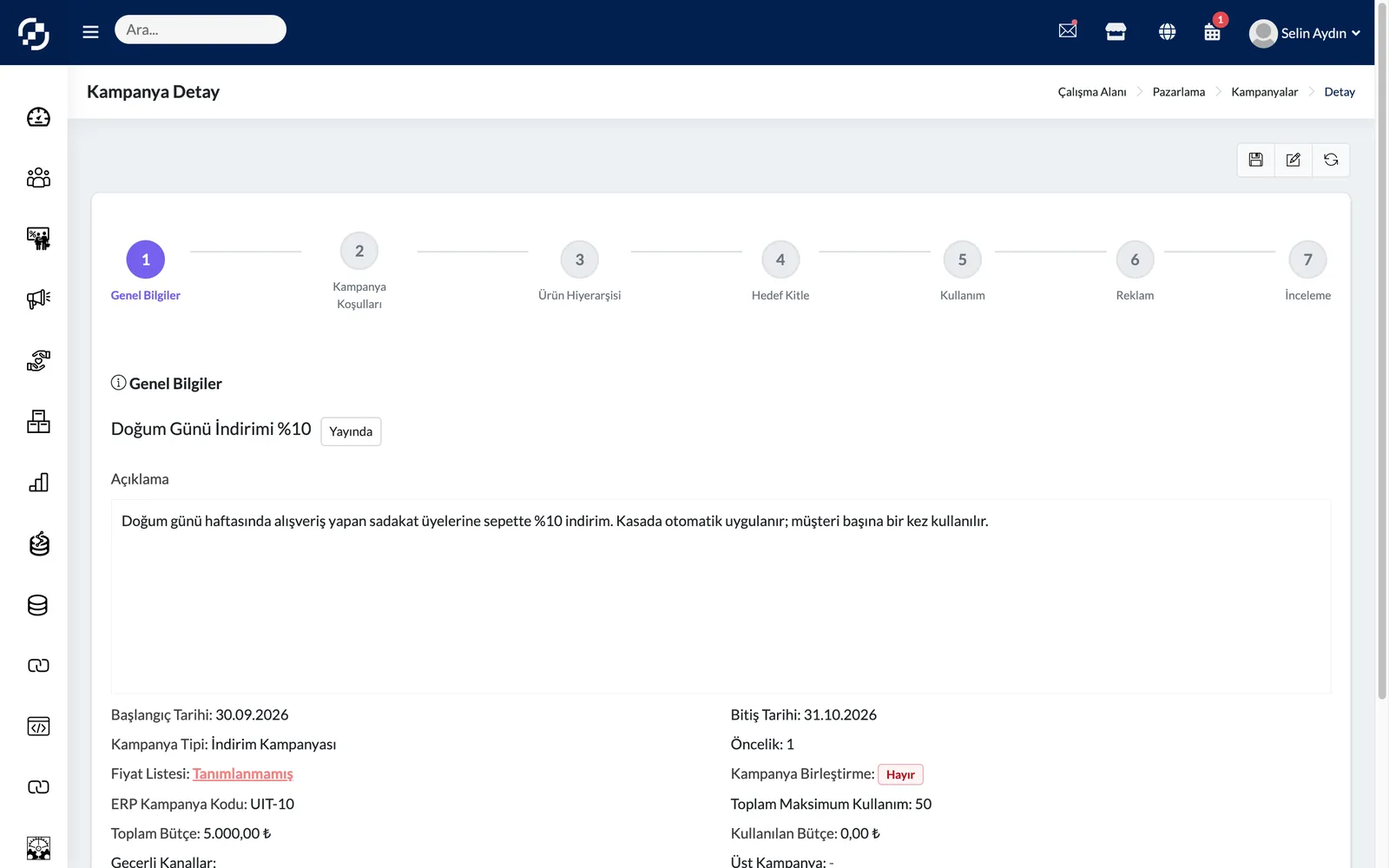Open the database sidebar icon
The height and width of the screenshot is (868, 1389).
38,605
